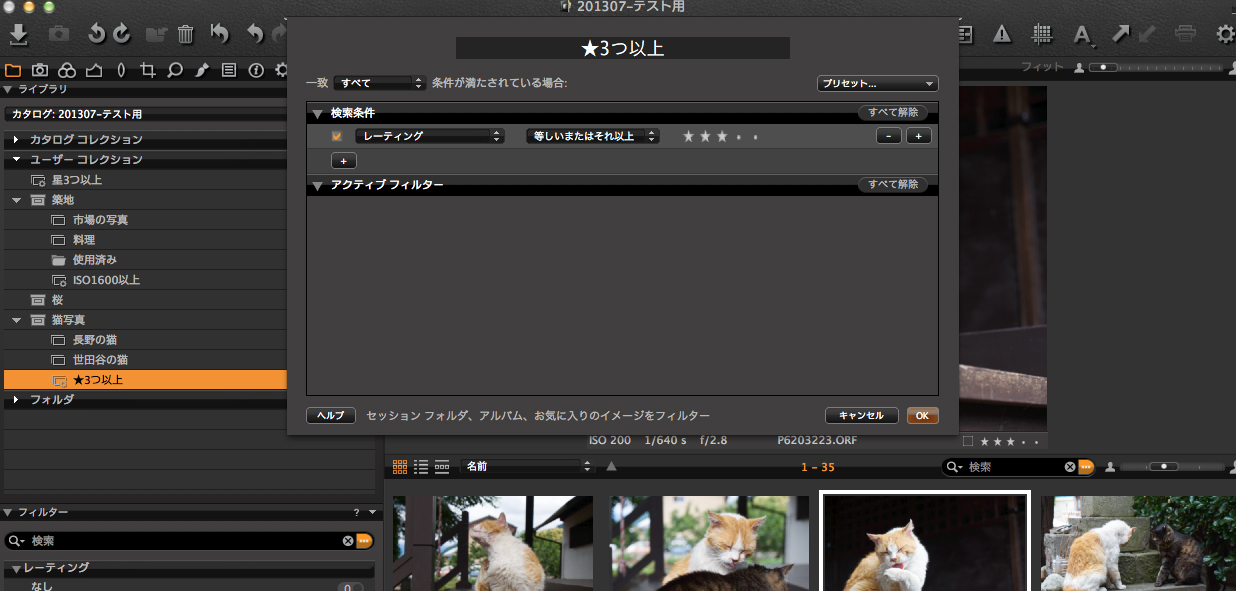Open the Color tool tab icon
The image size is (1236, 591).
(66, 70)
